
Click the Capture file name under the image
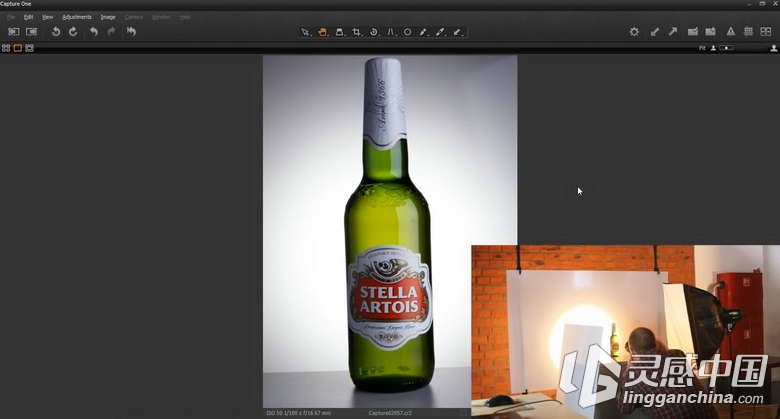coord(390,413)
